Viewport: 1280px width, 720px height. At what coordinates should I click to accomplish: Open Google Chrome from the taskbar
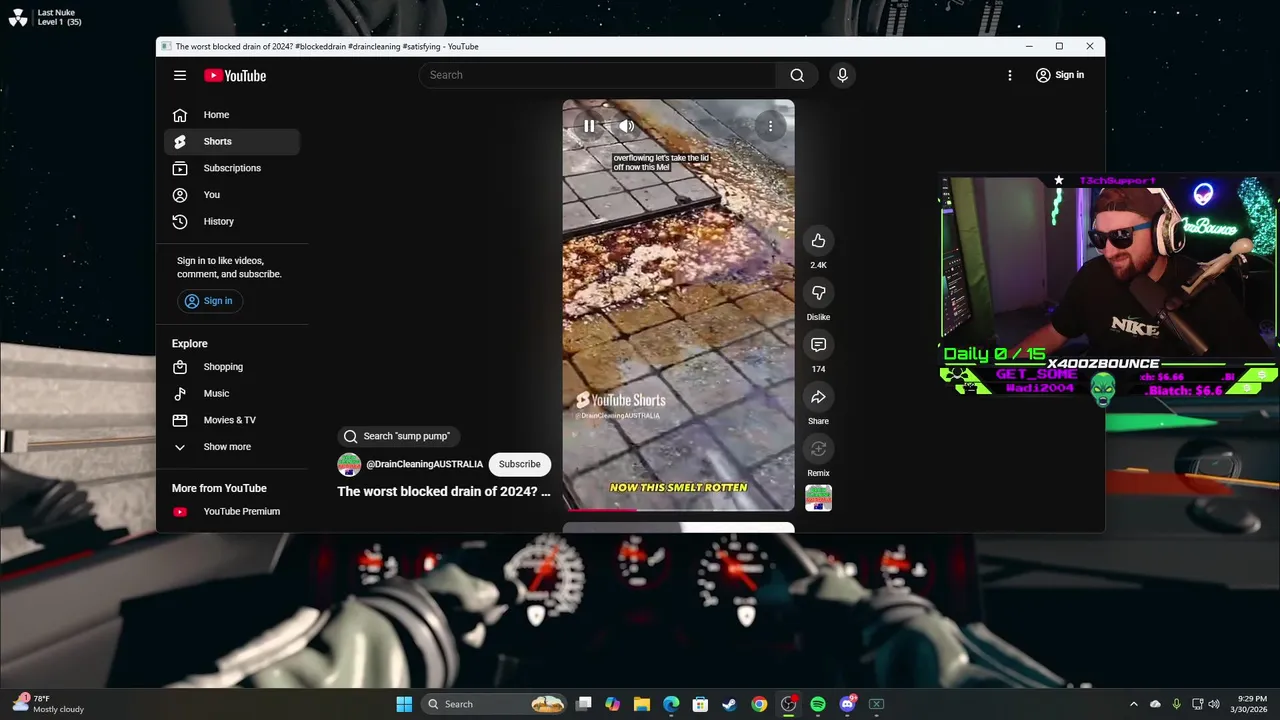pyautogui.click(x=759, y=704)
